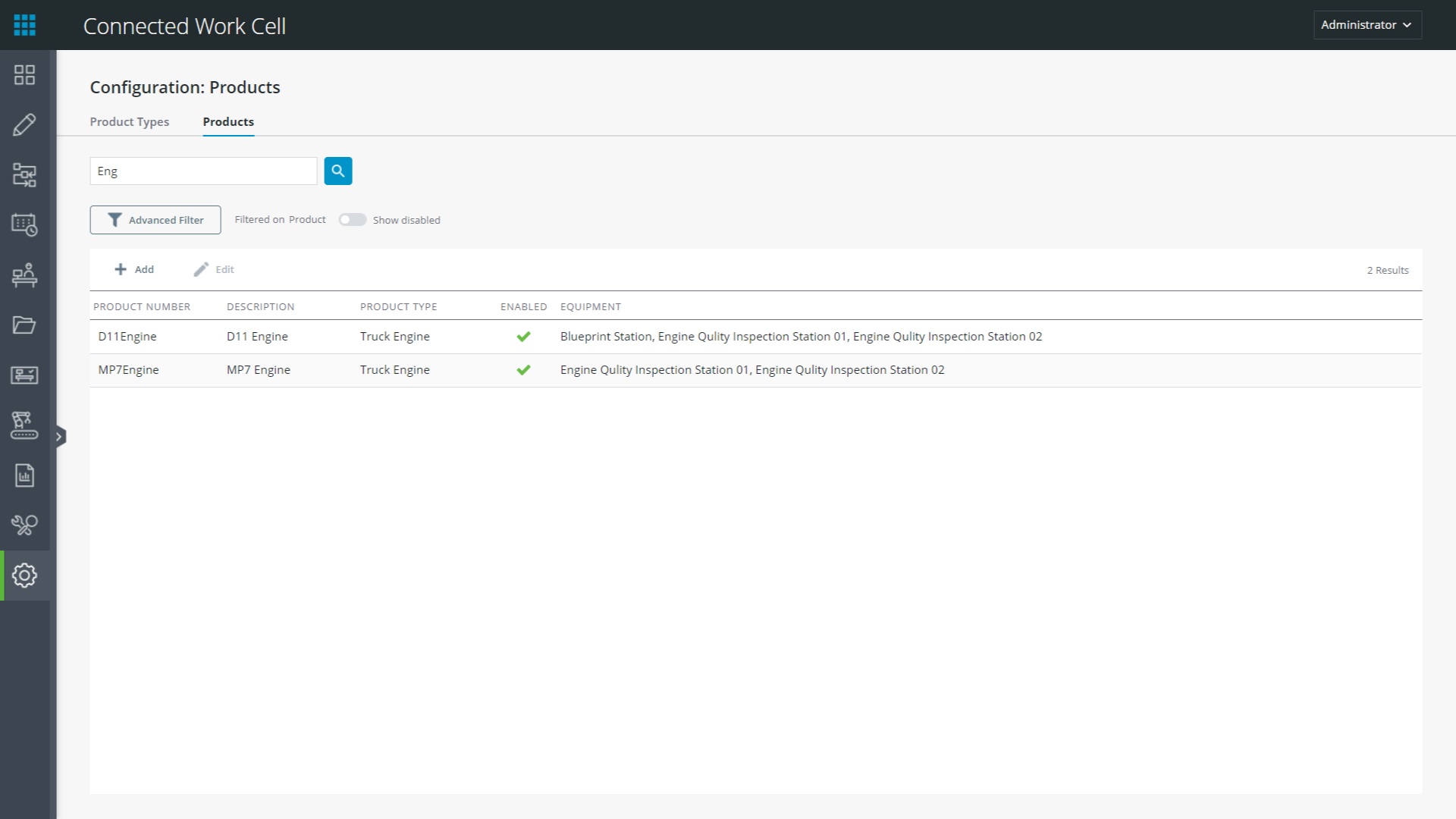This screenshot has height=819, width=1456.
Task: Click the blue magnifier search button
Action: (338, 171)
